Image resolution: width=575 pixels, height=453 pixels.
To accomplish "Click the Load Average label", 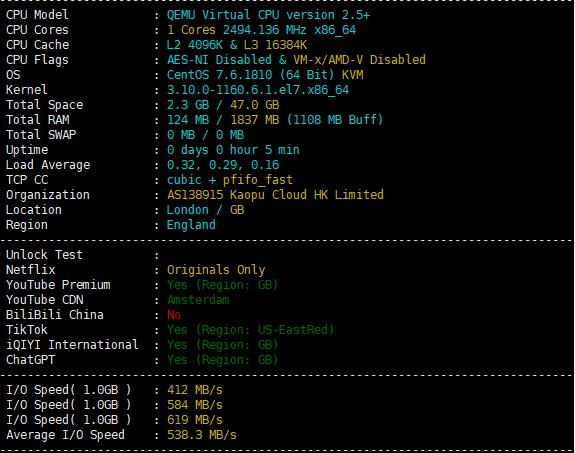I will coord(48,165).
